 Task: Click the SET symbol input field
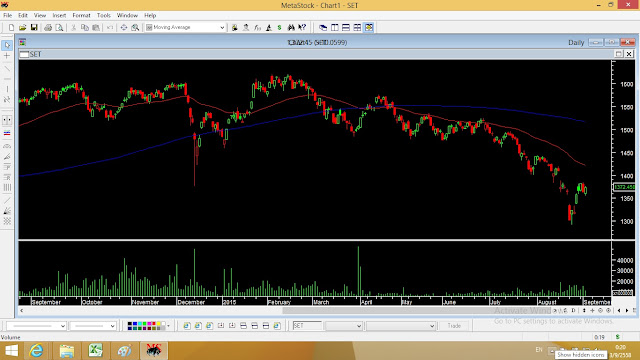coord(307,326)
